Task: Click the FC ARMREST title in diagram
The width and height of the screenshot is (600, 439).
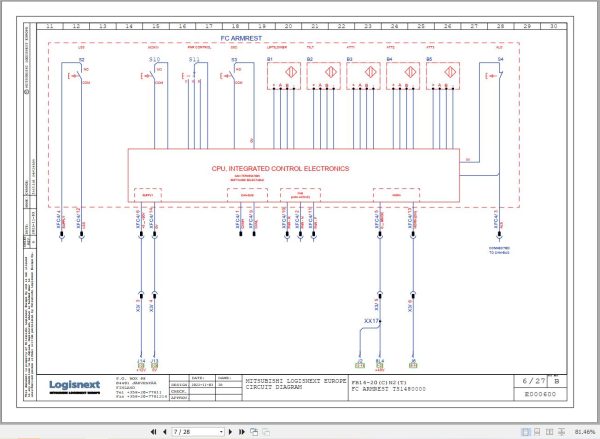Action: pos(241,38)
